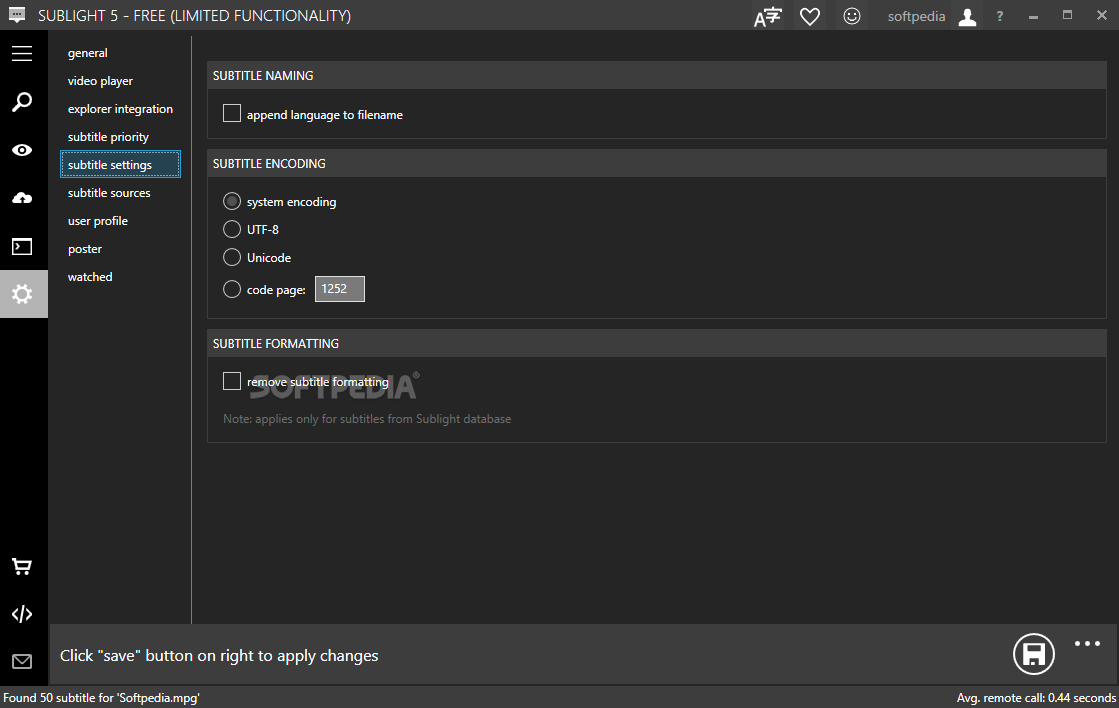
Task: Click the SUBTITLE FORMATTING section header
Action: (x=657, y=343)
